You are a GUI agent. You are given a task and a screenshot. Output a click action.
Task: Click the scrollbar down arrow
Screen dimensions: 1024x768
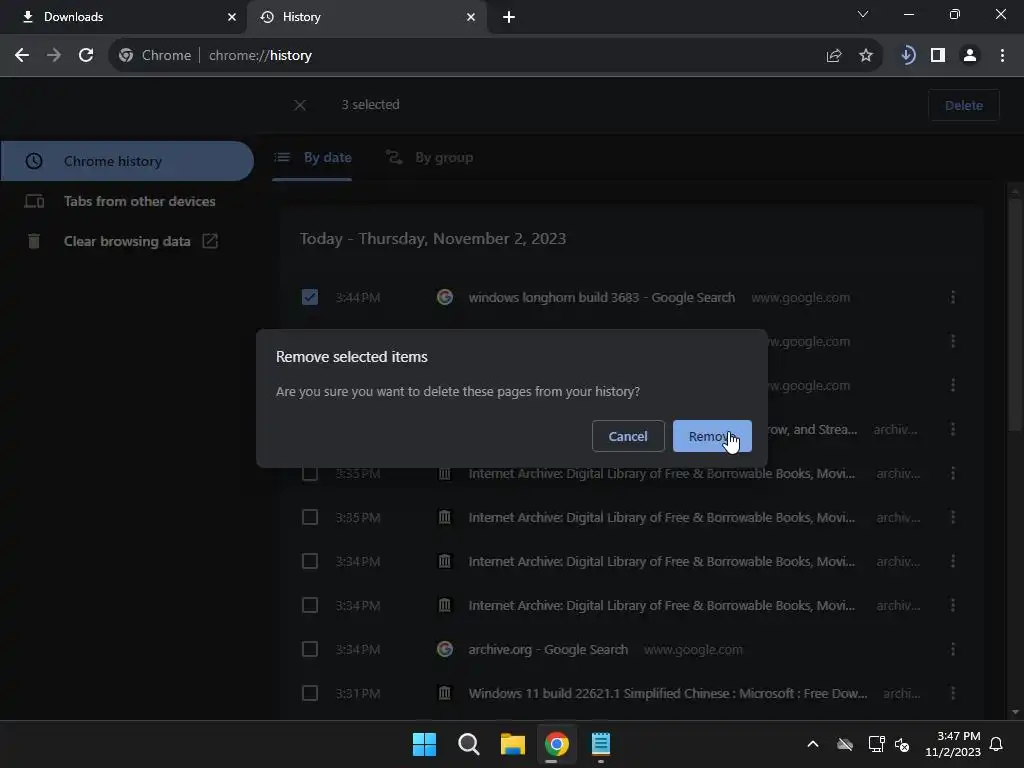tap(1014, 712)
